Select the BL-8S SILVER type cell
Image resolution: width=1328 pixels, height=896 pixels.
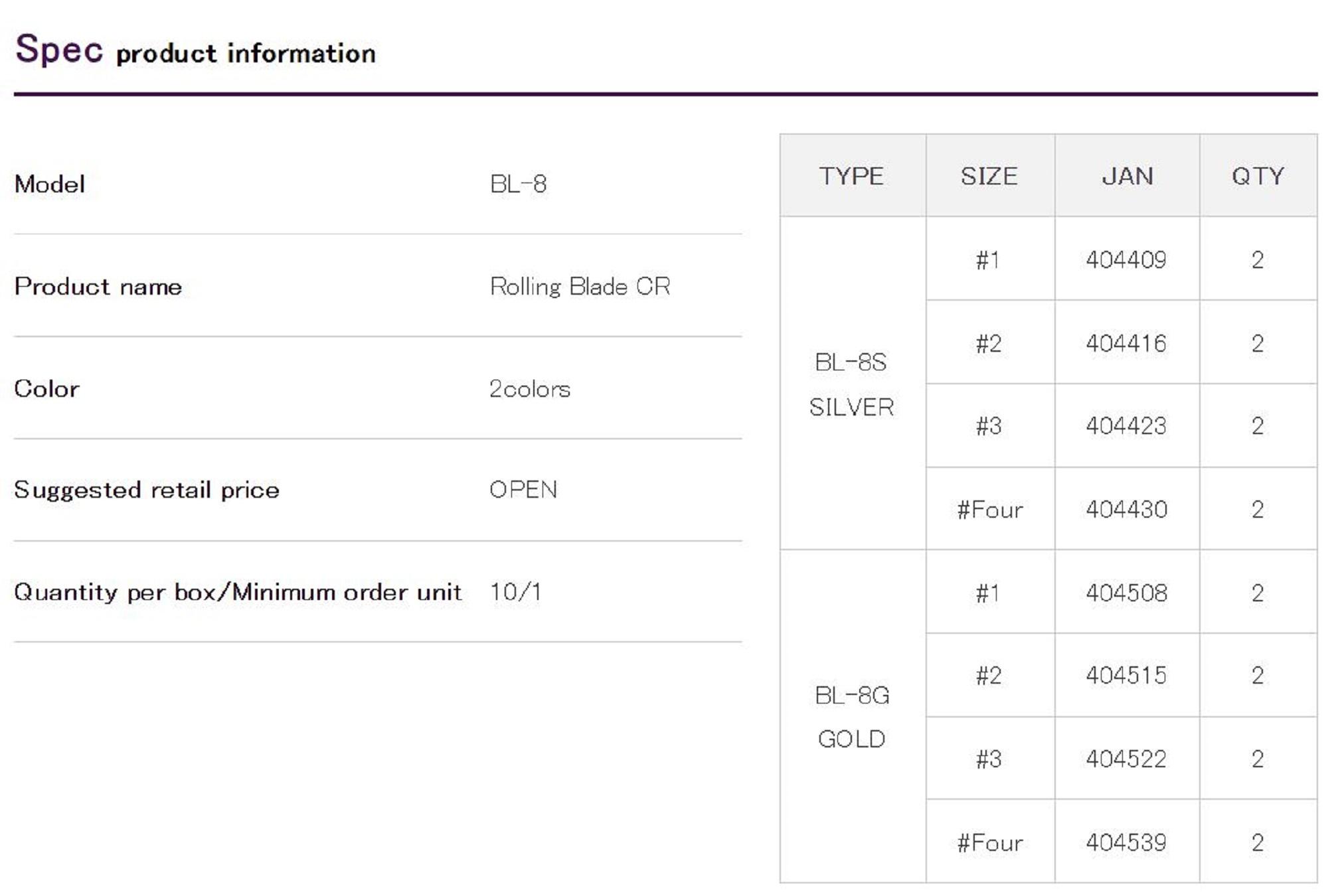point(851,384)
